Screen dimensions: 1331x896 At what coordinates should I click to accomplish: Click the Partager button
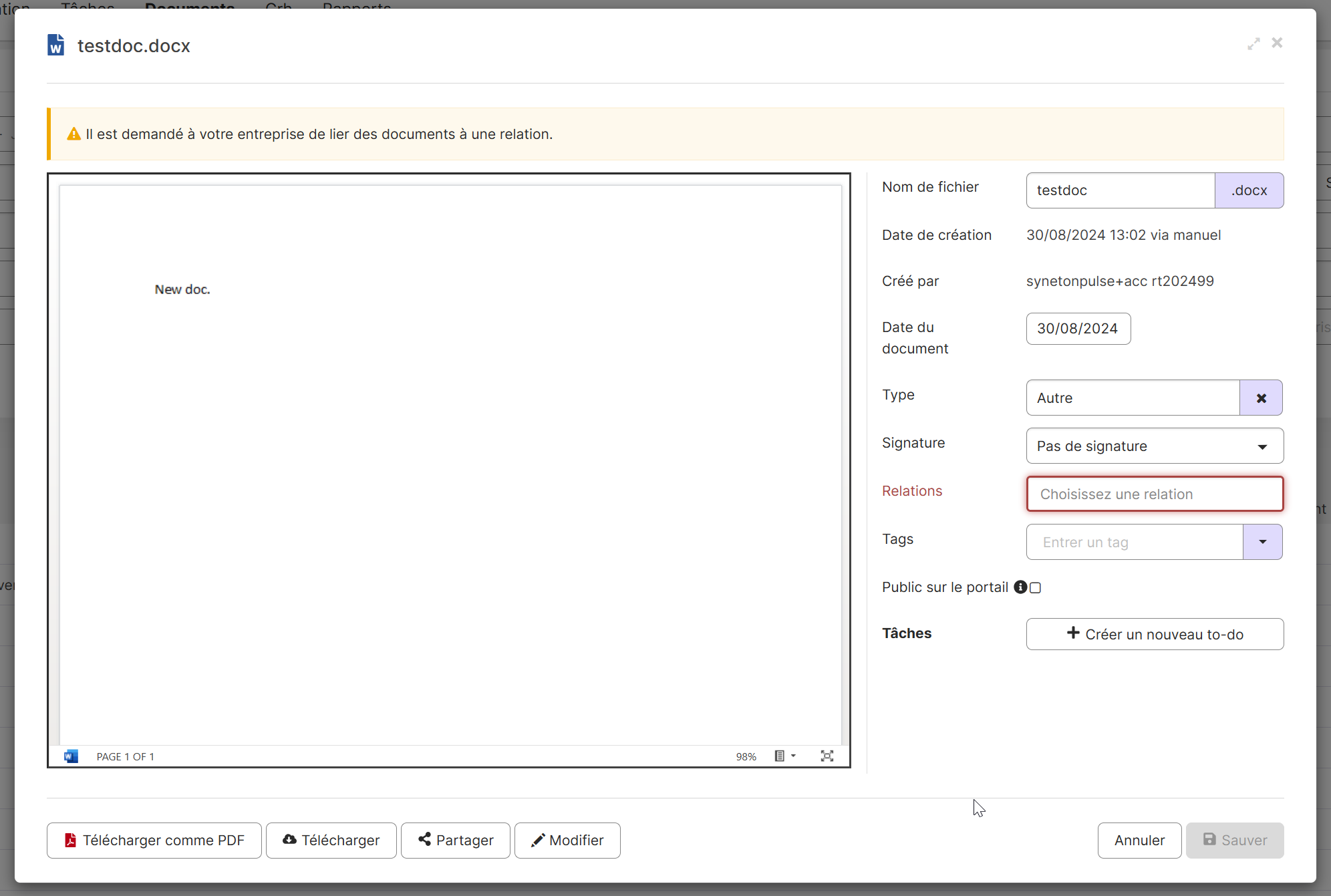(x=456, y=841)
